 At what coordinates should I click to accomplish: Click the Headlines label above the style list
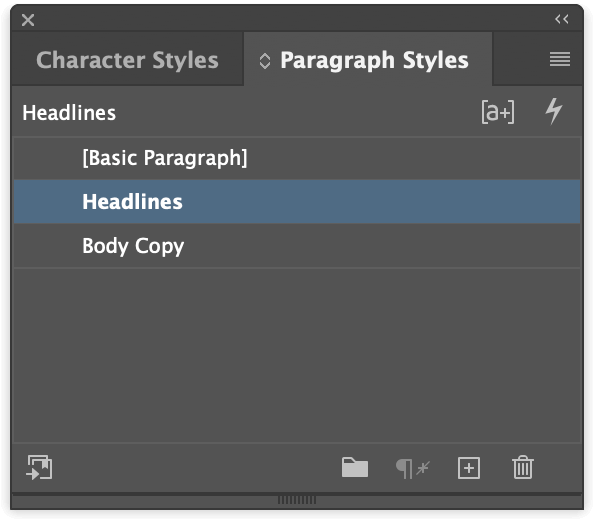[x=69, y=113]
